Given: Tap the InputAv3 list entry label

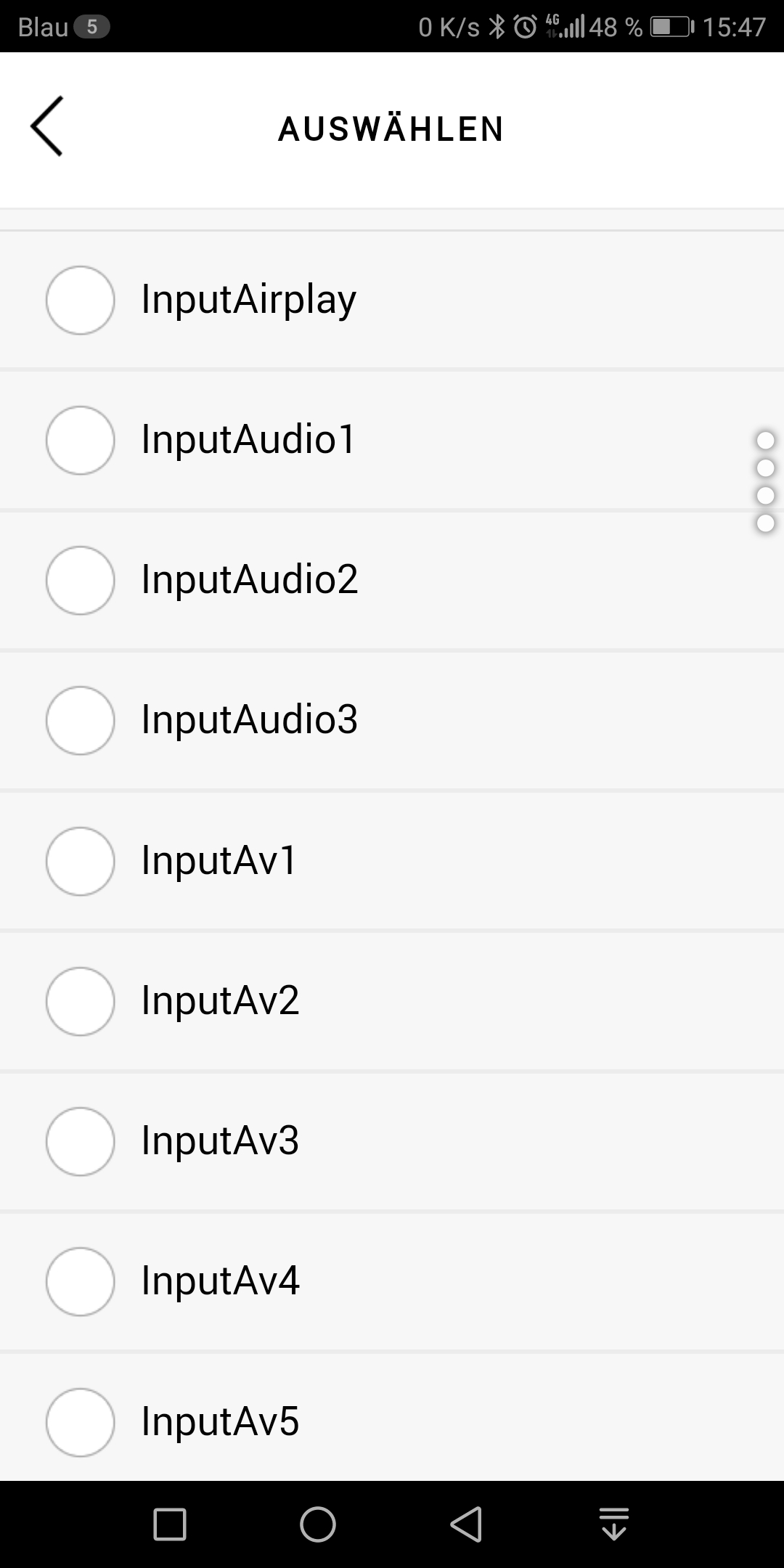Looking at the screenshot, I should click(220, 1140).
